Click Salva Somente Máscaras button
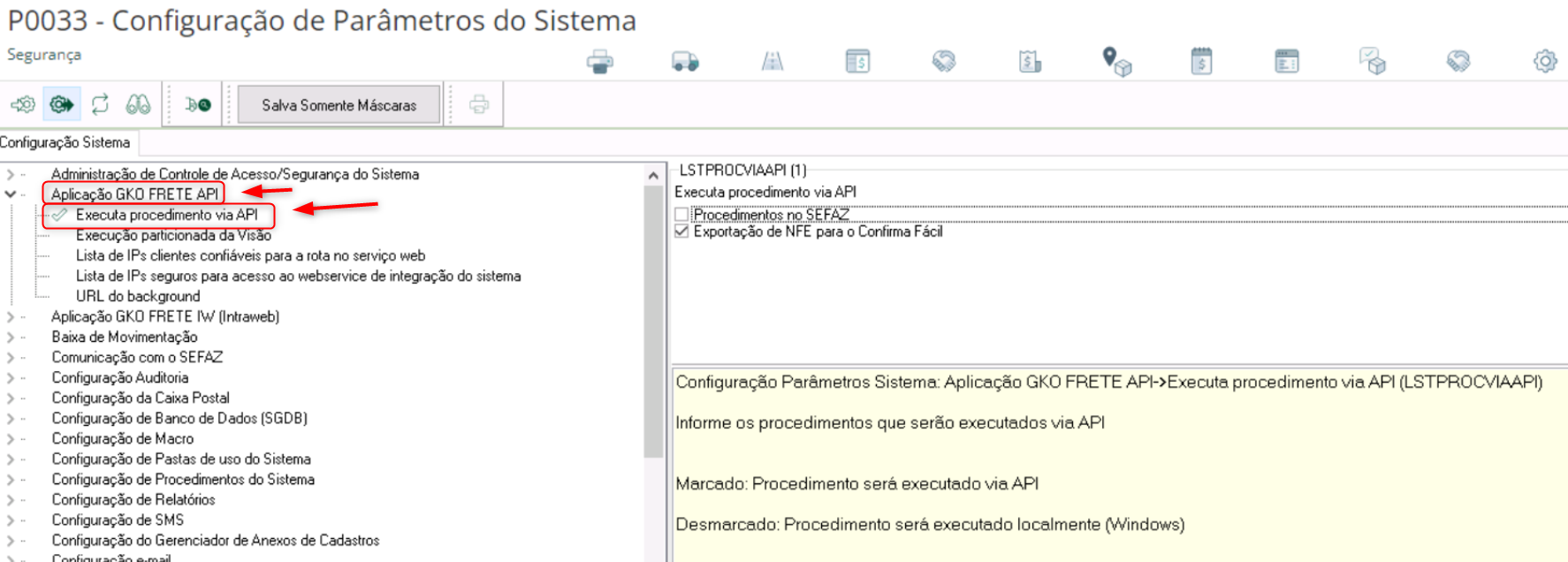Viewport: 1568px width, 562px height. 339,105
